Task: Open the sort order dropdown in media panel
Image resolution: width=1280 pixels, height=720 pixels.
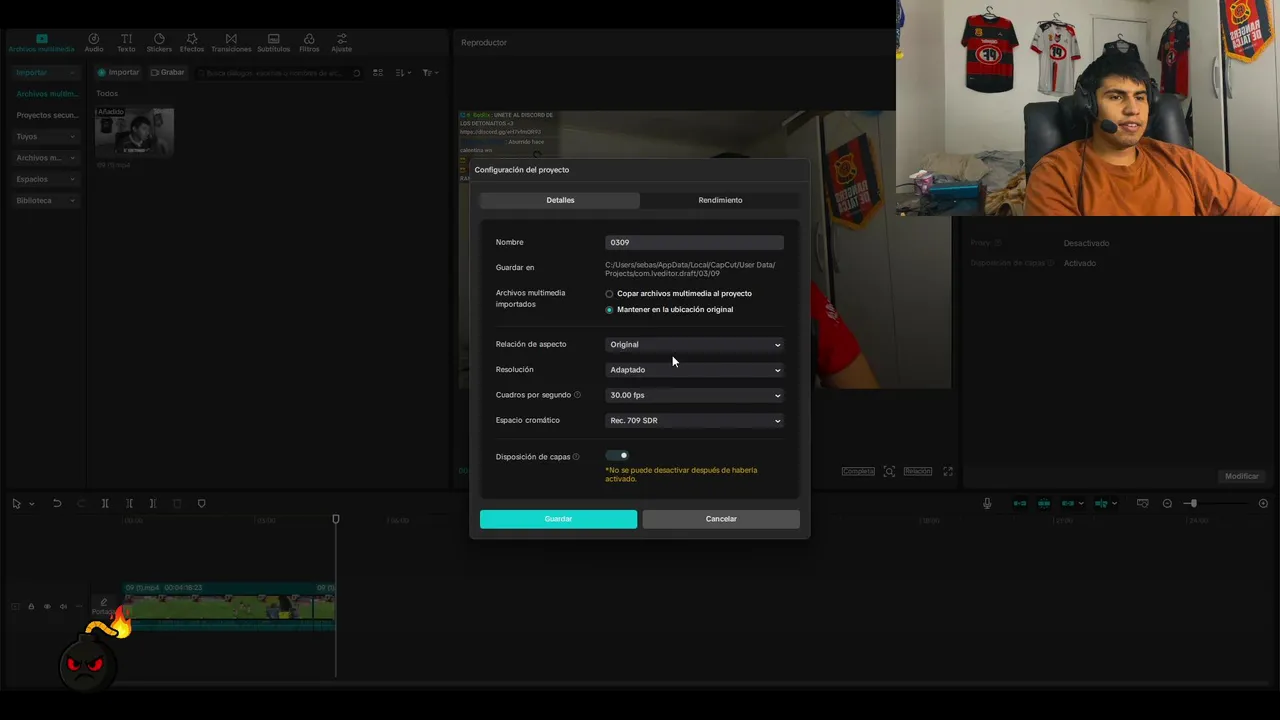Action: [403, 73]
